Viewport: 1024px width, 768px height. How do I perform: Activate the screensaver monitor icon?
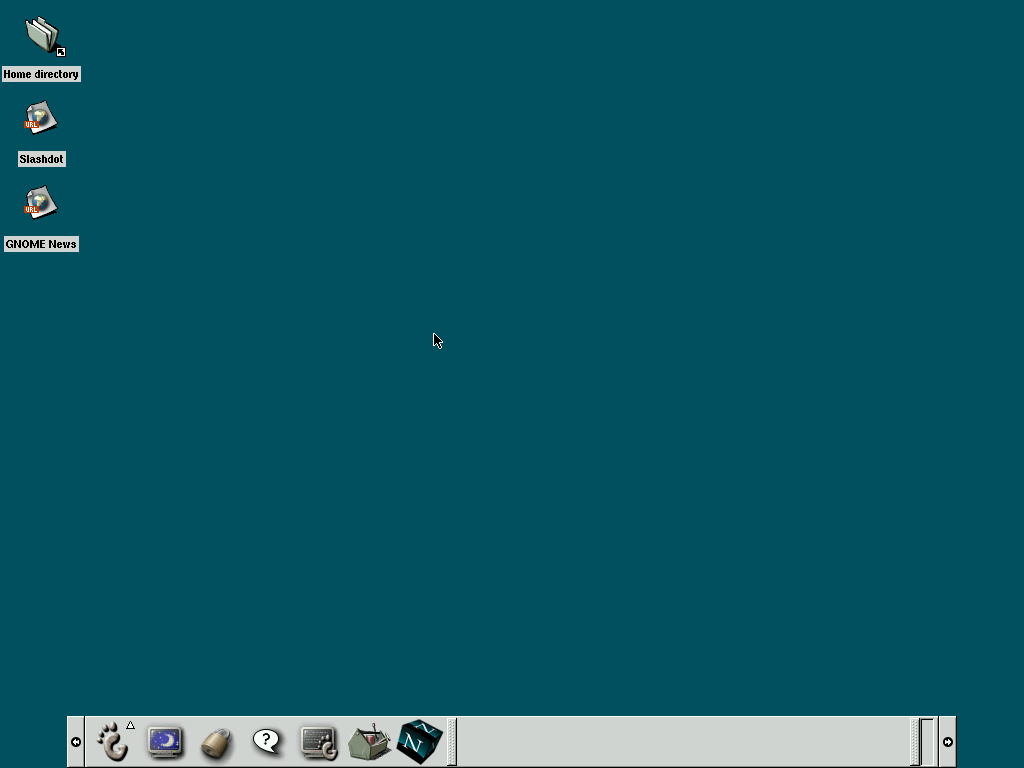(x=165, y=743)
